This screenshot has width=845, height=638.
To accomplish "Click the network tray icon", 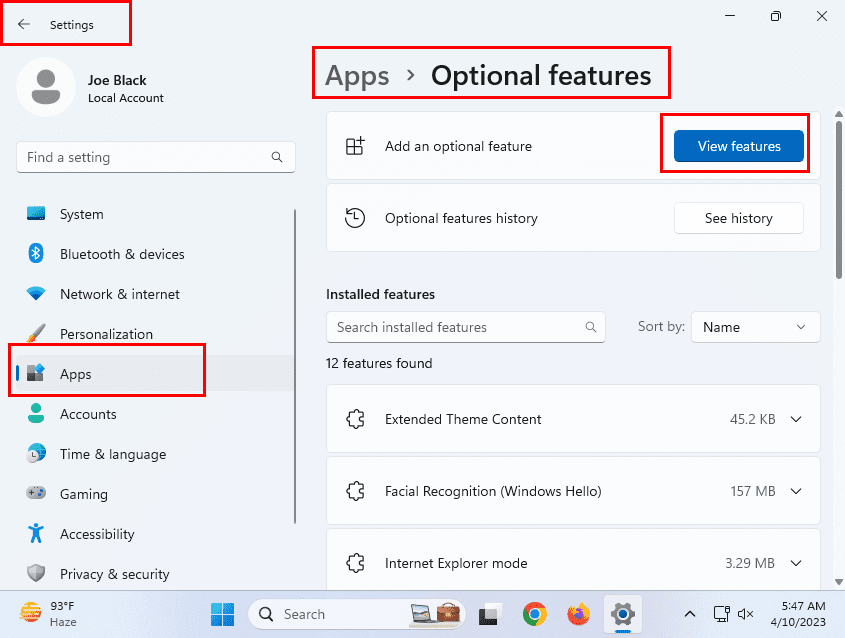I will coord(722,614).
